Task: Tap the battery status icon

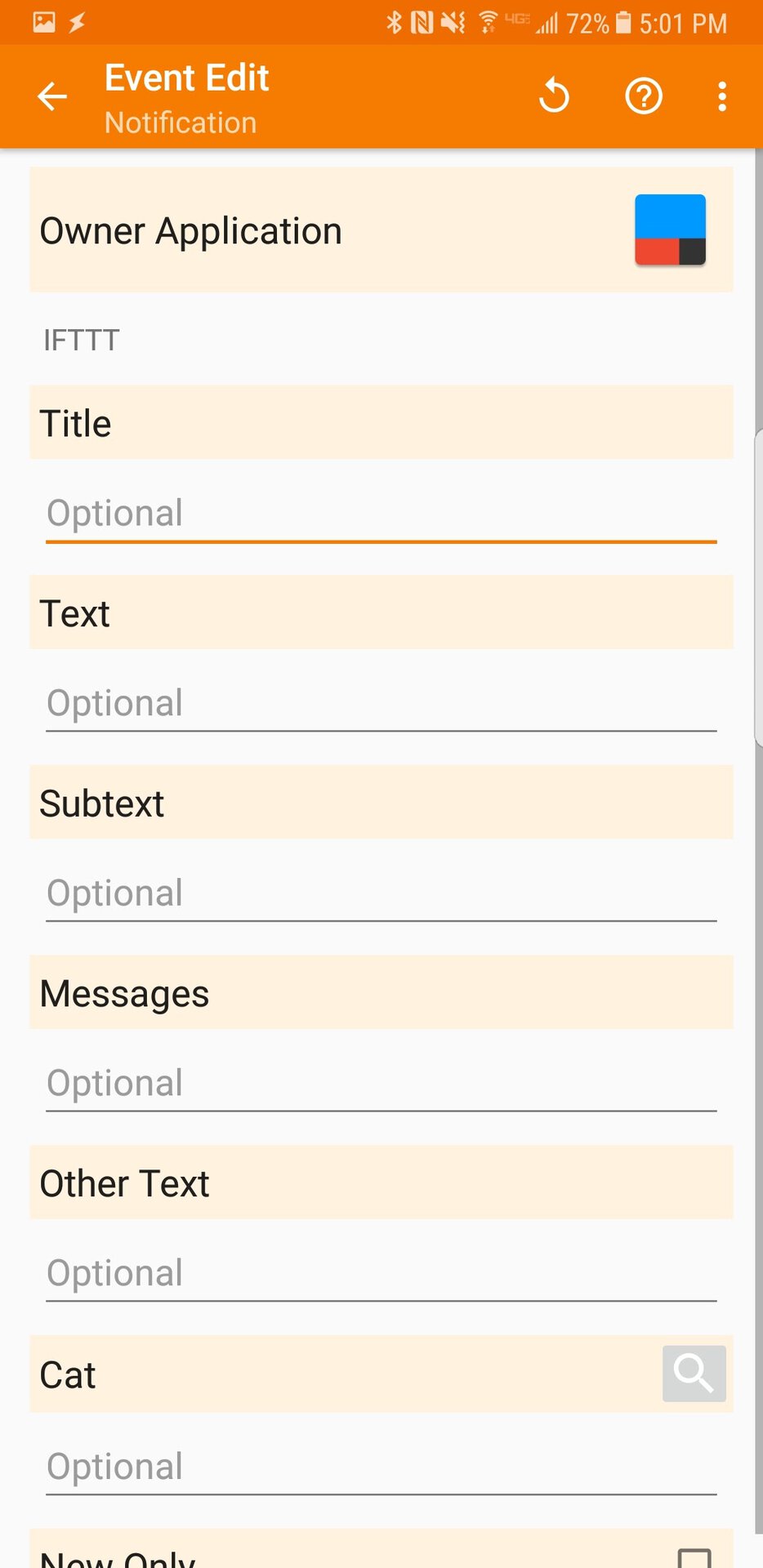Action: click(623, 23)
